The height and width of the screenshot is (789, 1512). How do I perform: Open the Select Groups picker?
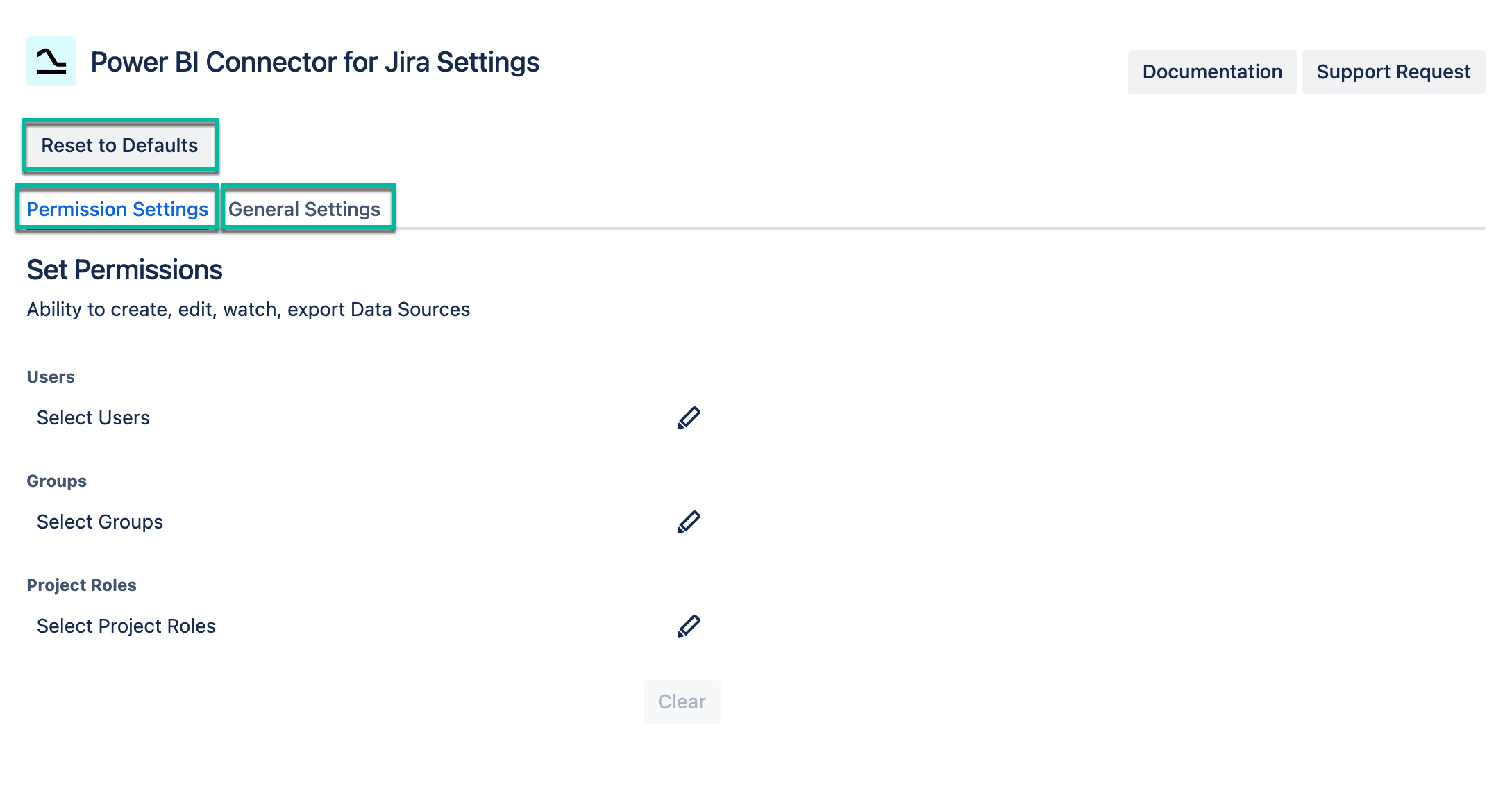[x=99, y=522]
